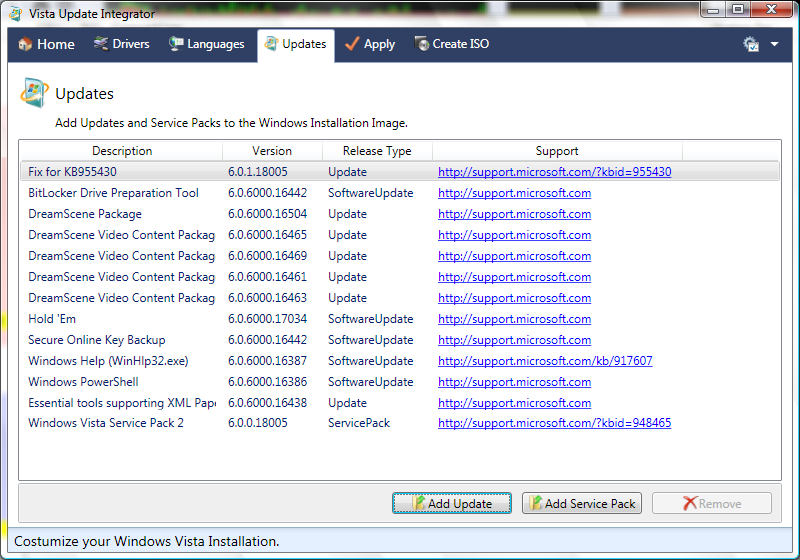Switch to the Drivers tab
The width and height of the screenshot is (800, 560).
click(x=121, y=44)
